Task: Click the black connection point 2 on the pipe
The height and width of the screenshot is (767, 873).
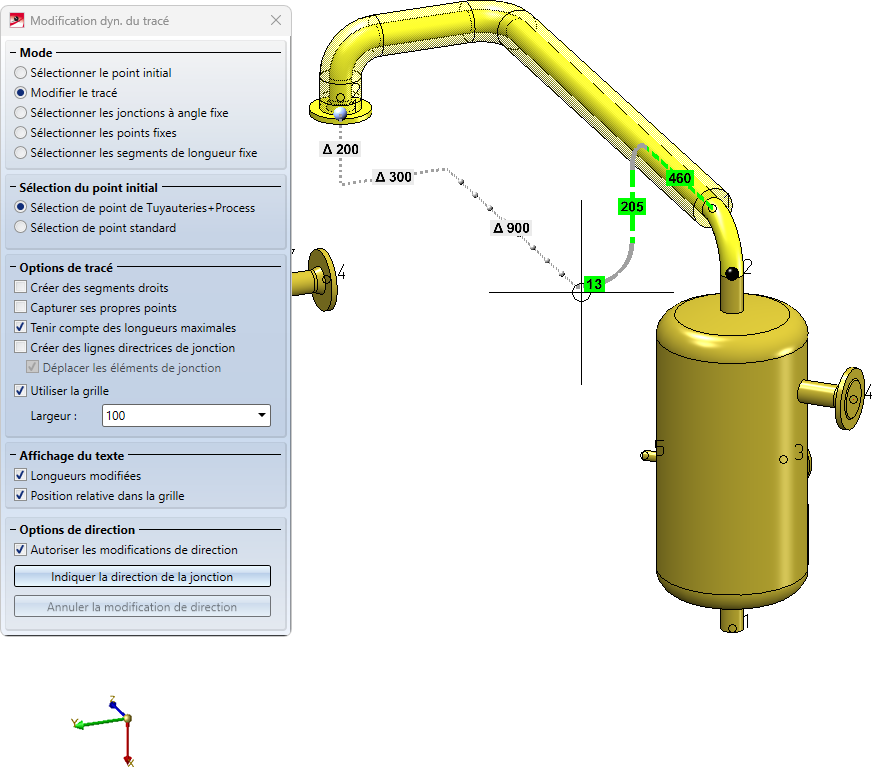Action: click(x=732, y=273)
